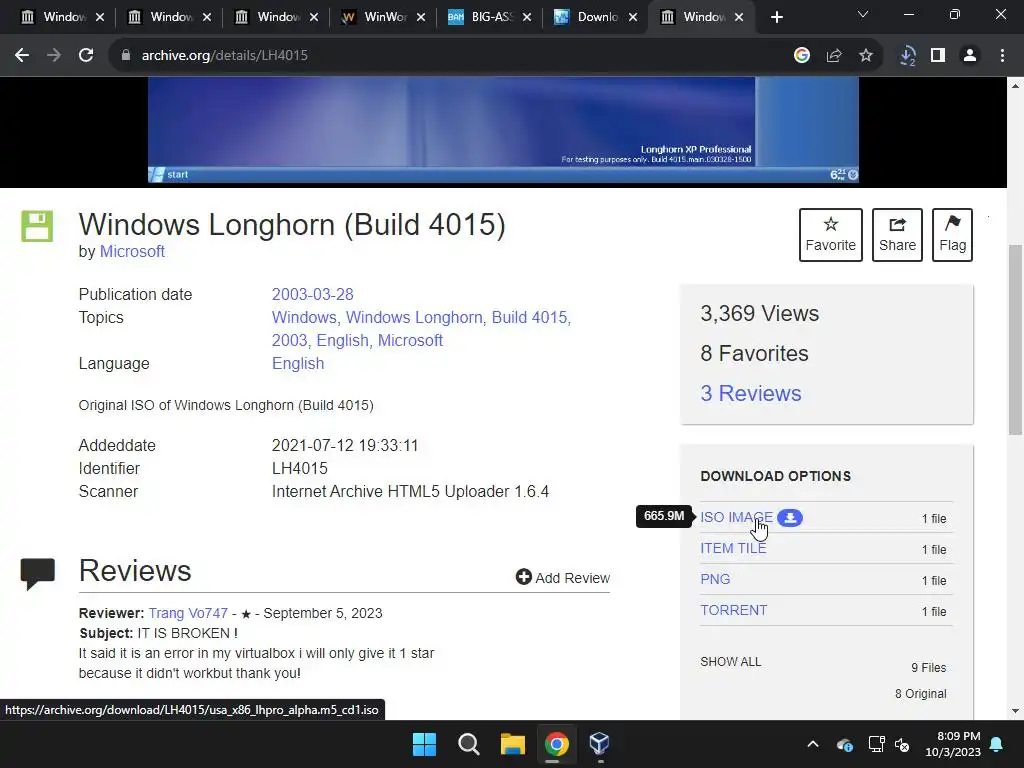1024x768 pixels.
Task: Open the Google icon in the address bar
Action: pos(802,56)
